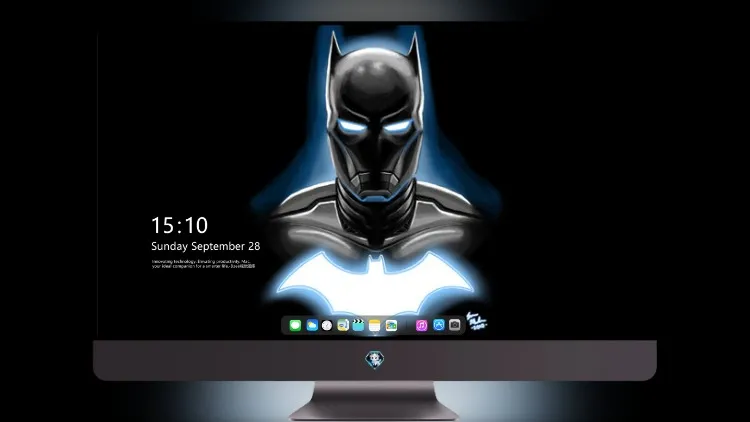Launch the pink Music app icon
The height and width of the screenshot is (422, 750).
point(421,325)
